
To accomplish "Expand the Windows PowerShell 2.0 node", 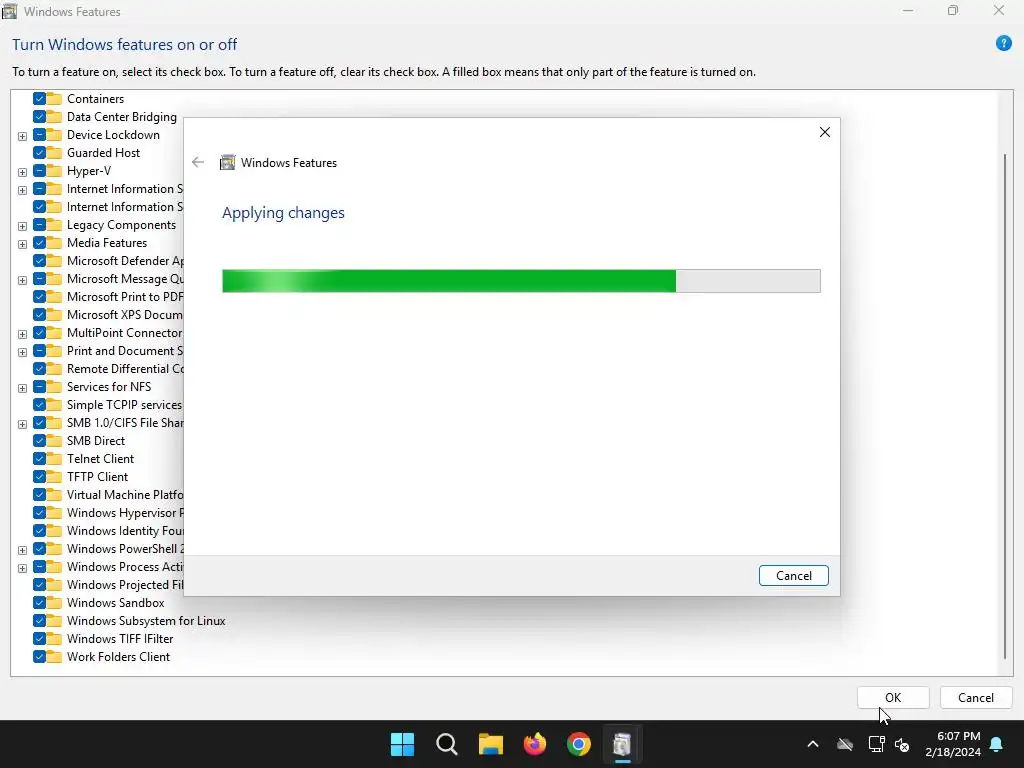I will pos(22,551).
